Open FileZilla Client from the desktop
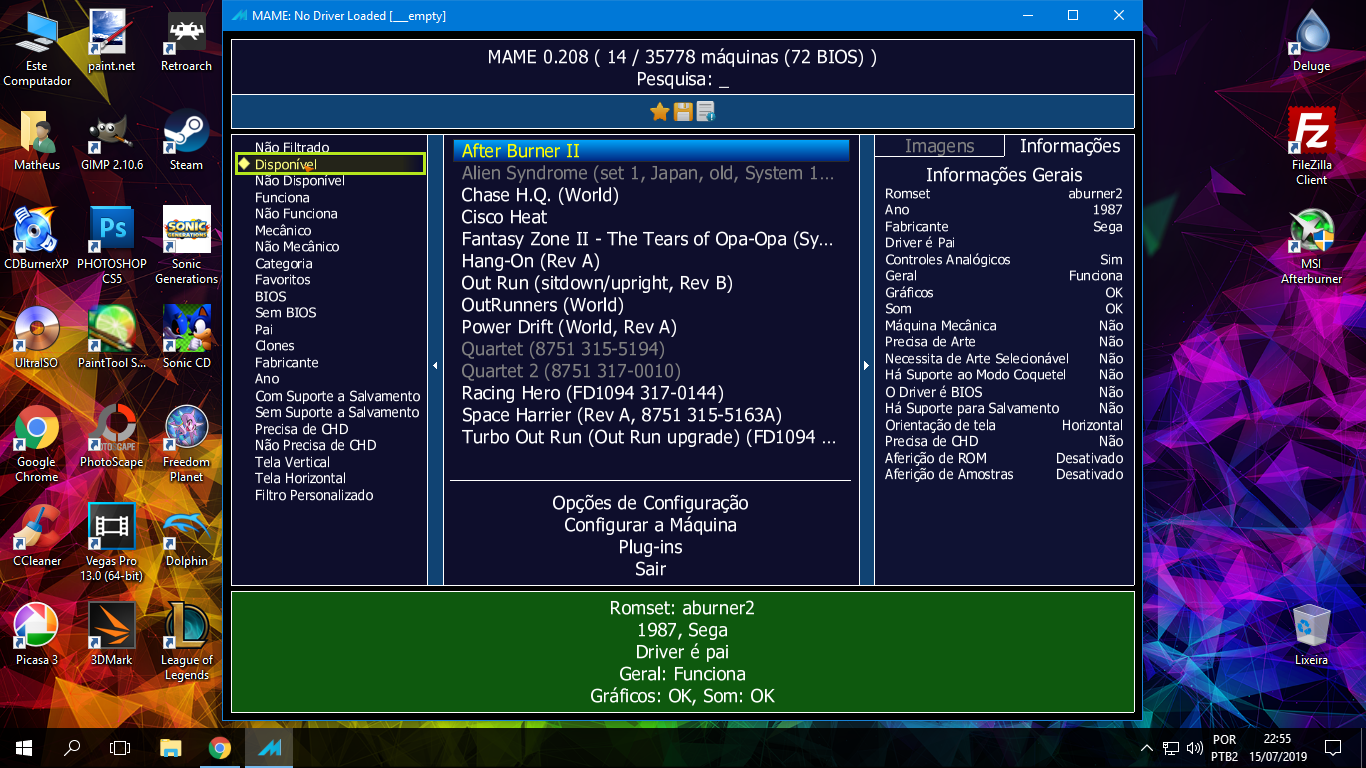The image size is (1366, 768). click(x=1311, y=140)
